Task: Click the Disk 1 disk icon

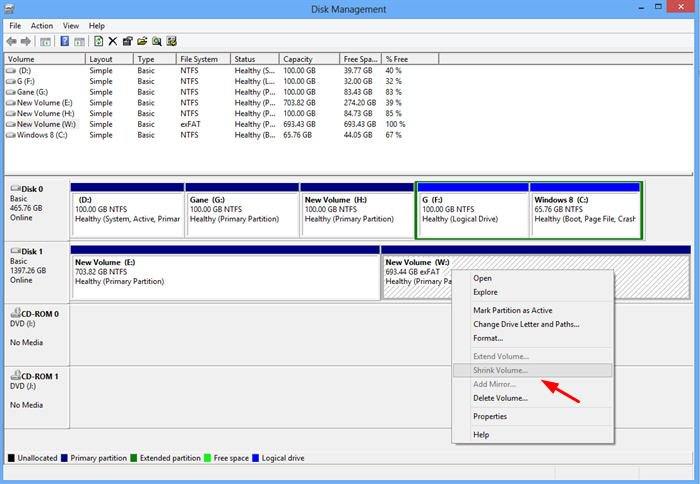Action: click(16, 251)
